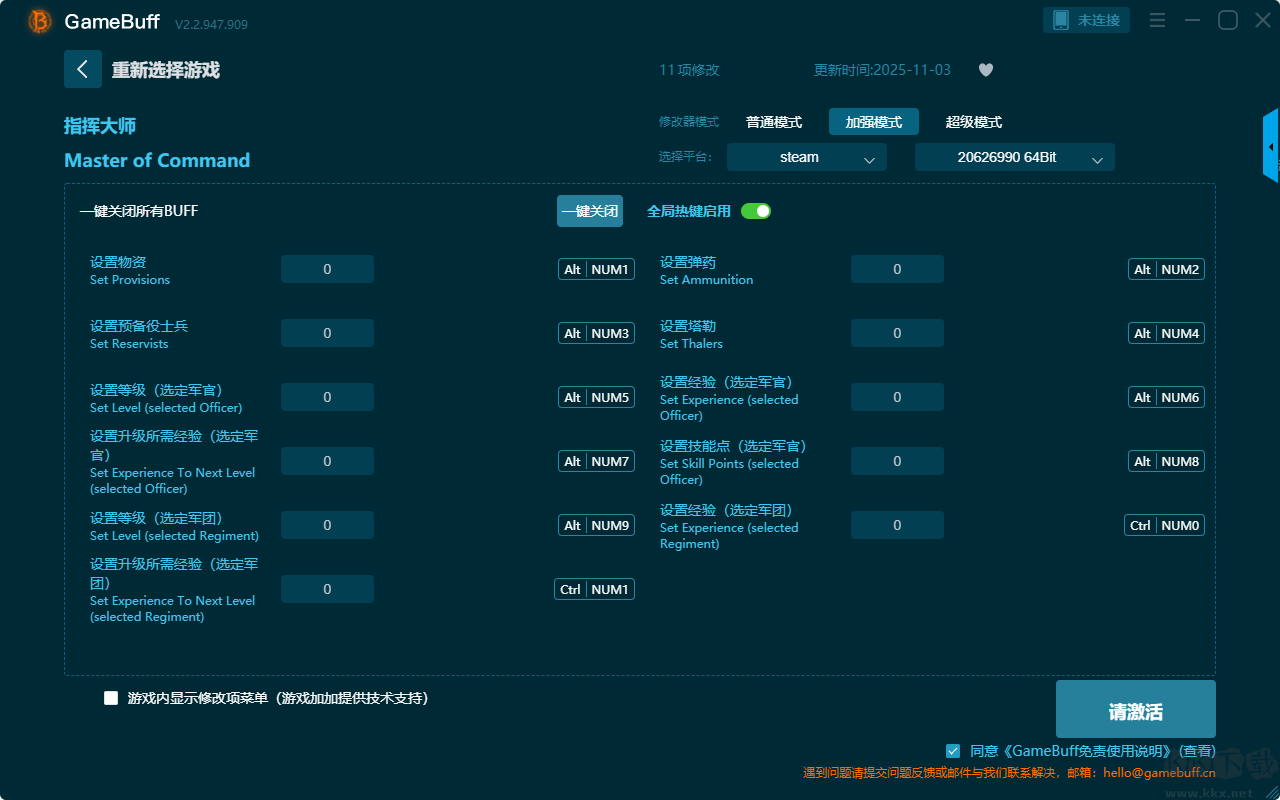The width and height of the screenshot is (1280, 800).
Task: Open the disclaimer 查看 view link
Action: click(x=1197, y=751)
